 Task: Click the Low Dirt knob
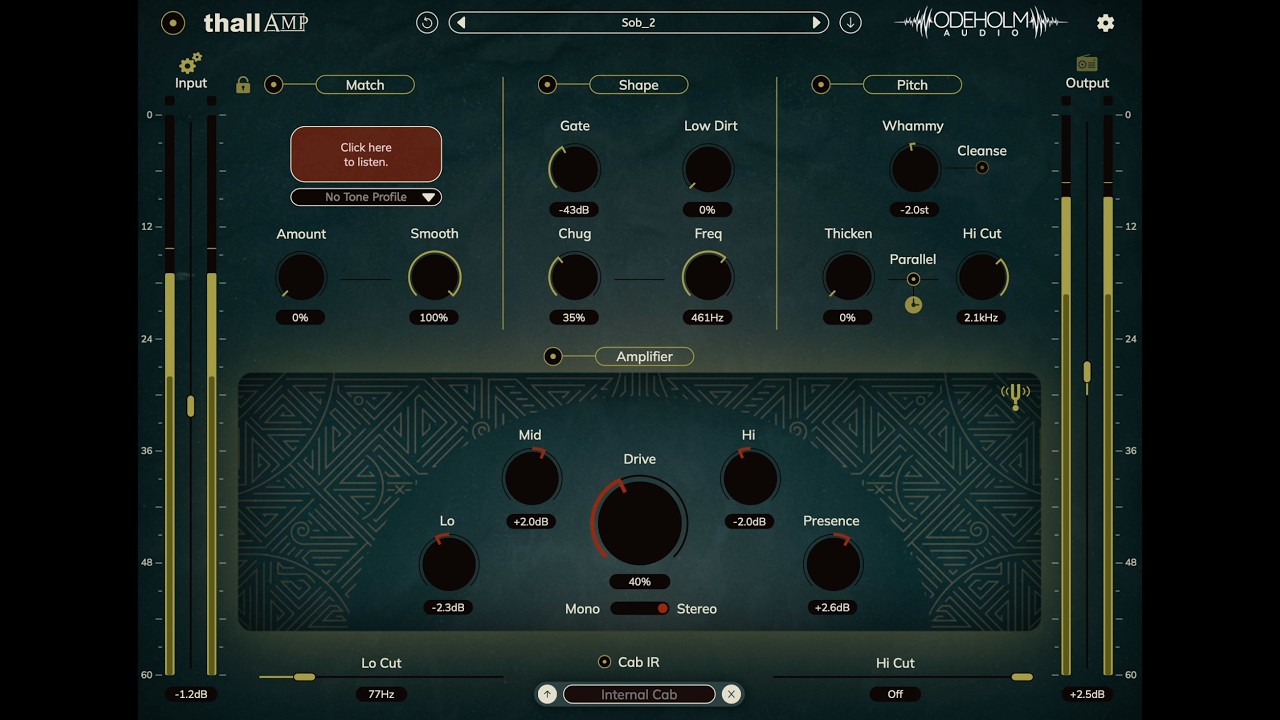tap(707, 168)
